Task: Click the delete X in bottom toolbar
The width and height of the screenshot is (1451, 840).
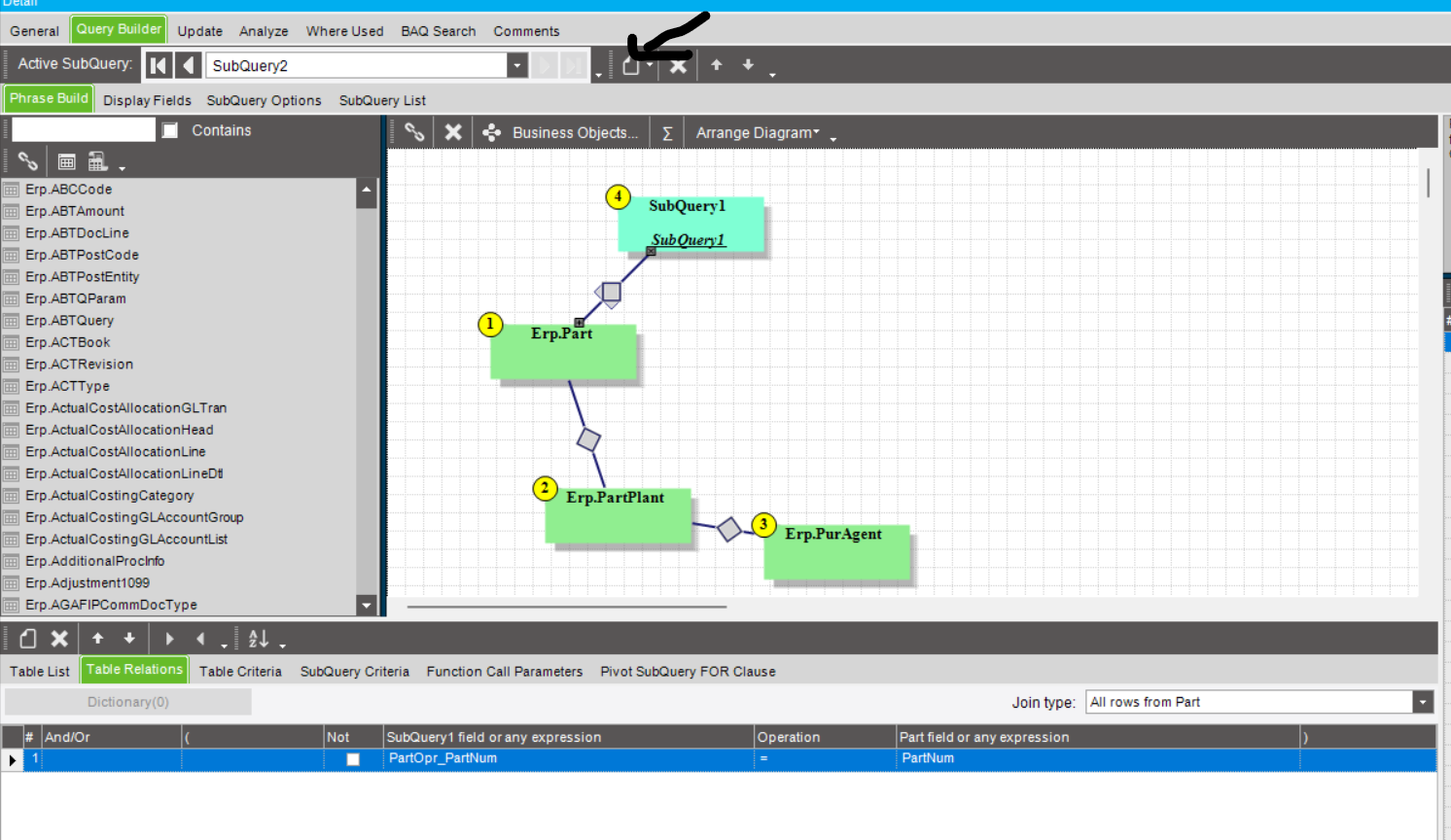Action: point(59,639)
